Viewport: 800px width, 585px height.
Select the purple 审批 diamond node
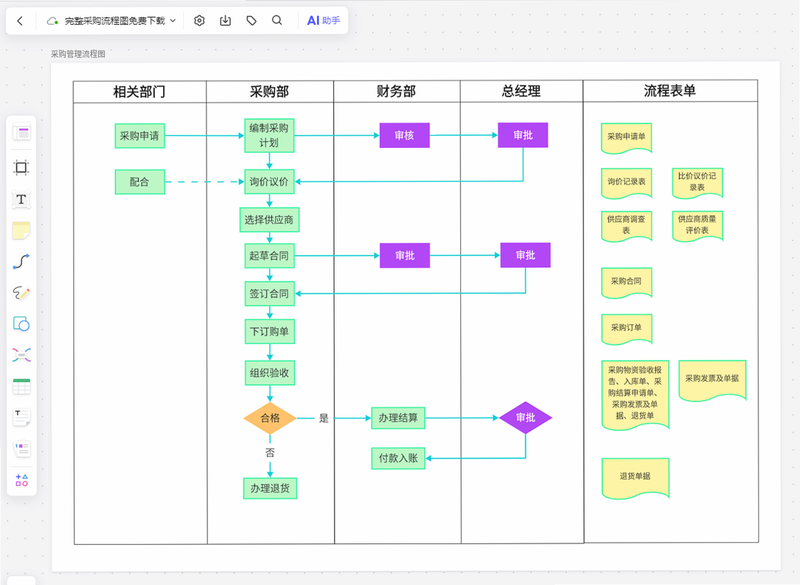[x=526, y=418]
